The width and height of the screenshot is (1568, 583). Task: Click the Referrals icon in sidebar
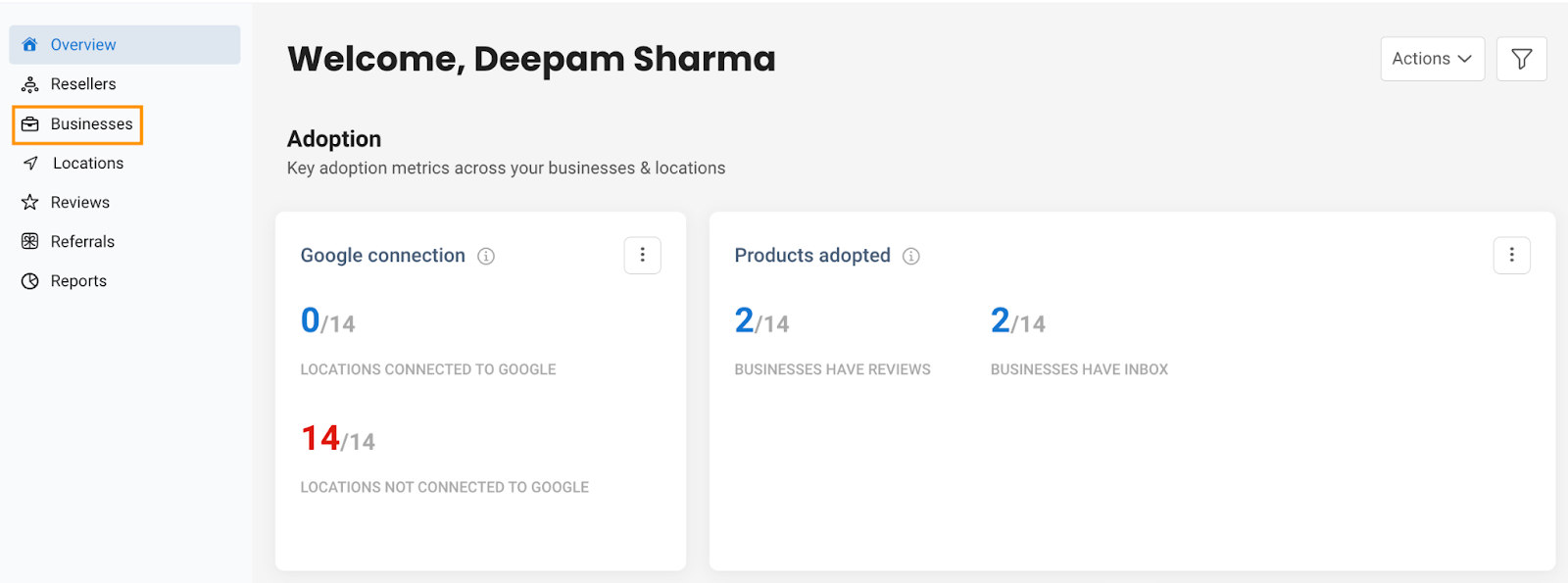click(x=30, y=242)
